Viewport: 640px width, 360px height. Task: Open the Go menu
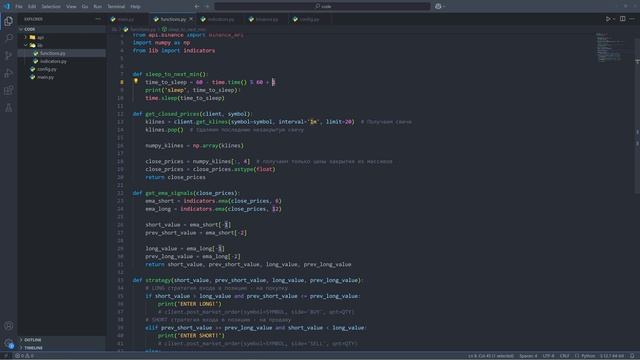click(84, 7)
